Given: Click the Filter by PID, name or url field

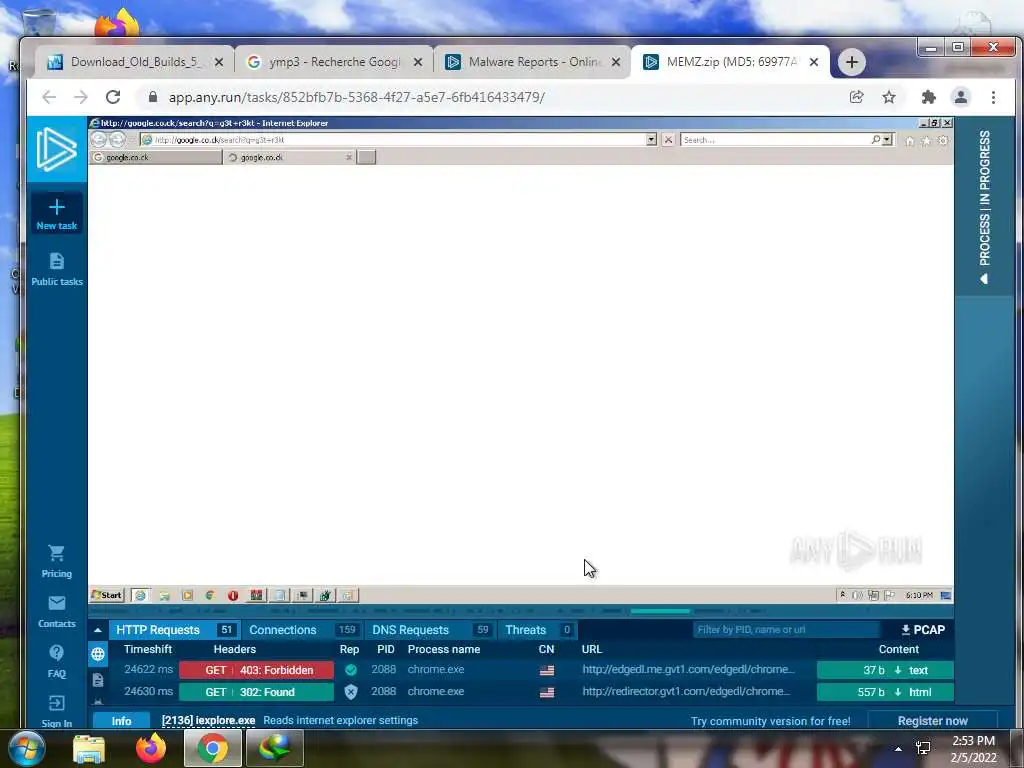Looking at the screenshot, I should (786, 630).
